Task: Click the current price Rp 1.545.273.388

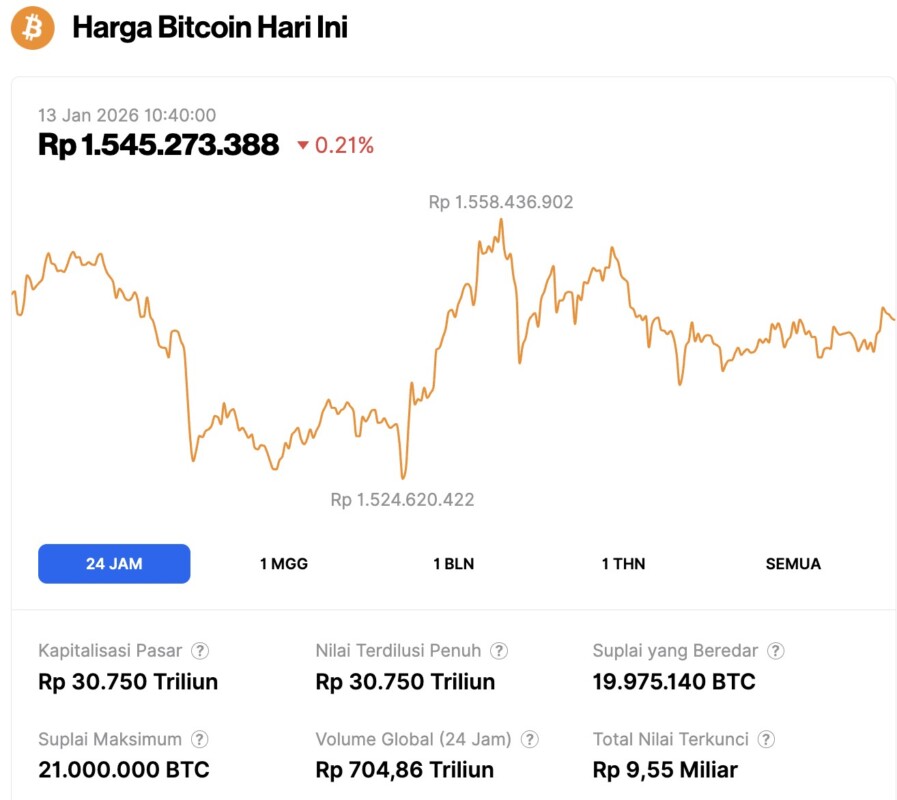Action: tap(158, 145)
